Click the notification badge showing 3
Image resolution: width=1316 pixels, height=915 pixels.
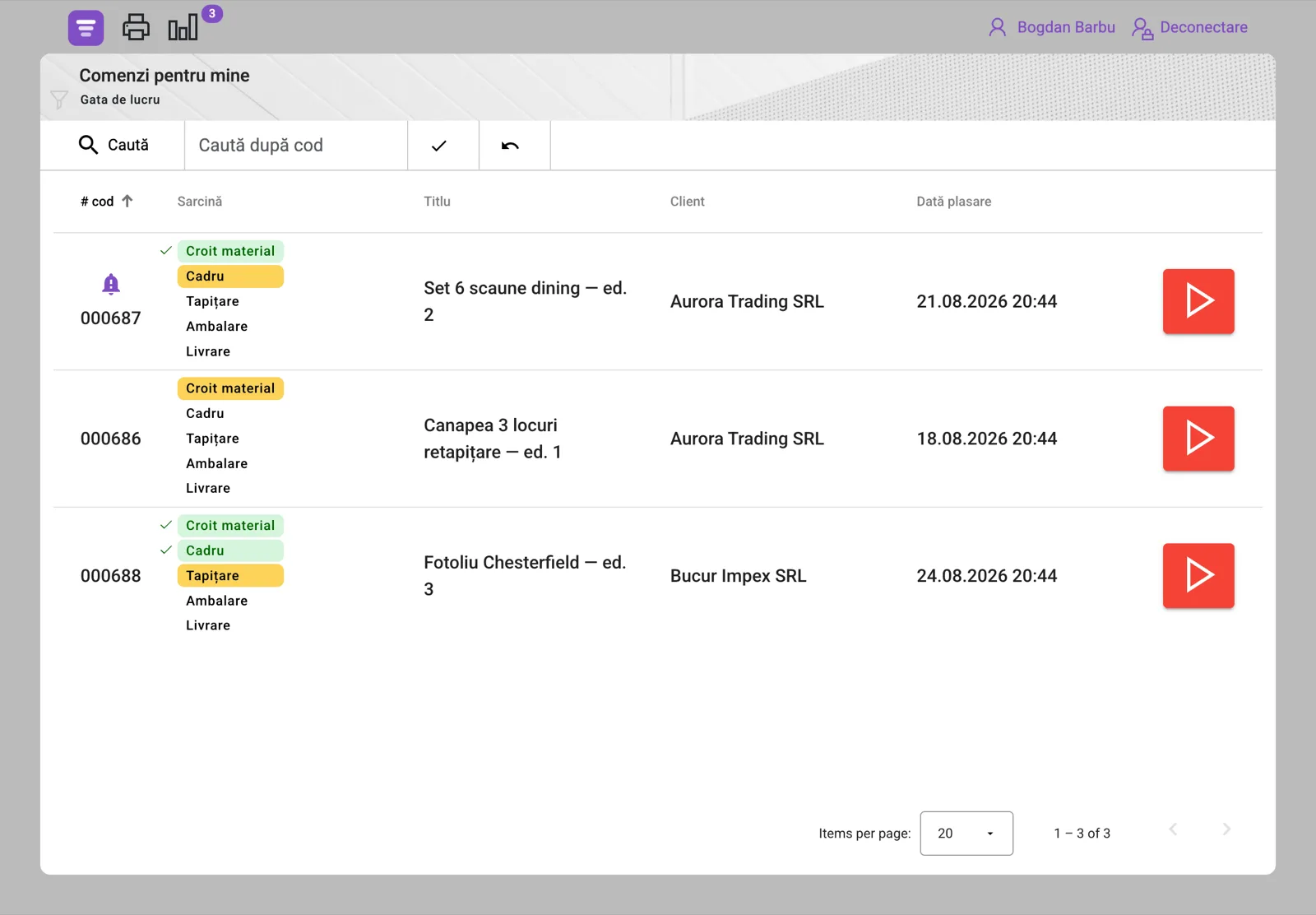[x=212, y=13]
